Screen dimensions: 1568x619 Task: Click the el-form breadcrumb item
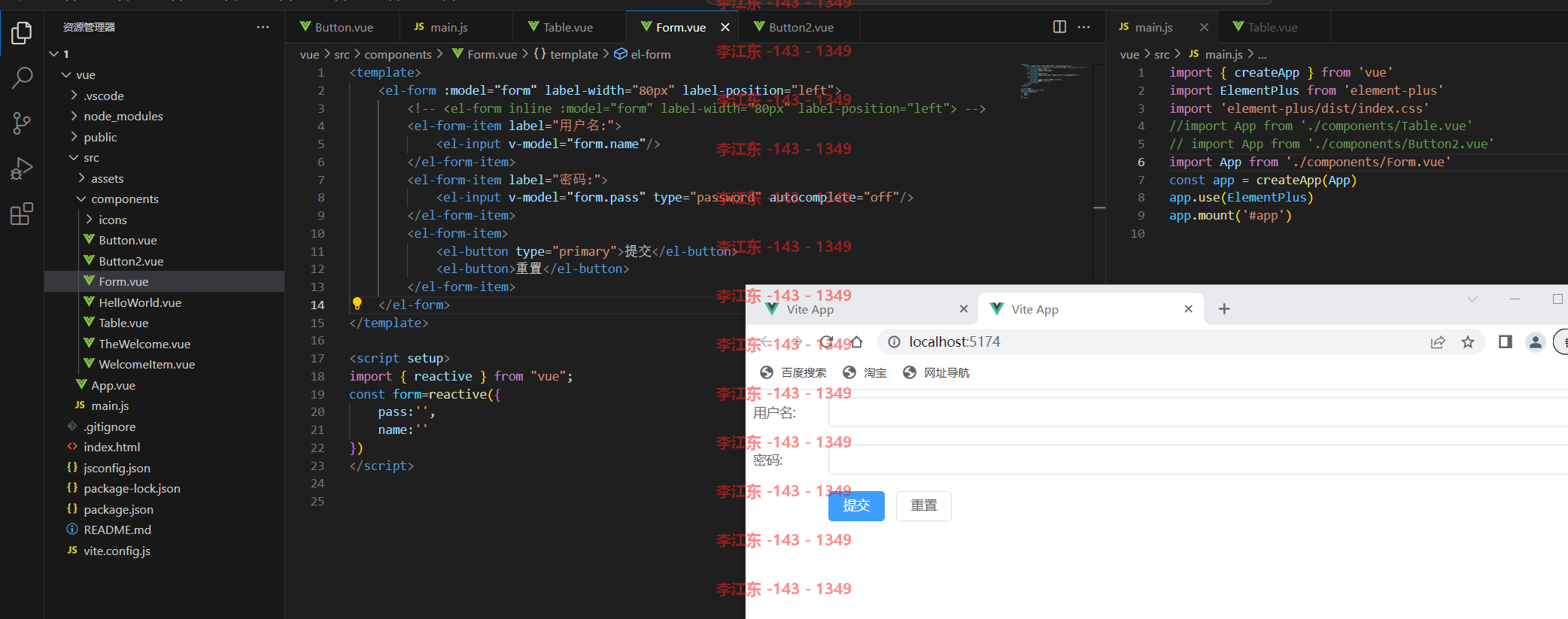643,54
